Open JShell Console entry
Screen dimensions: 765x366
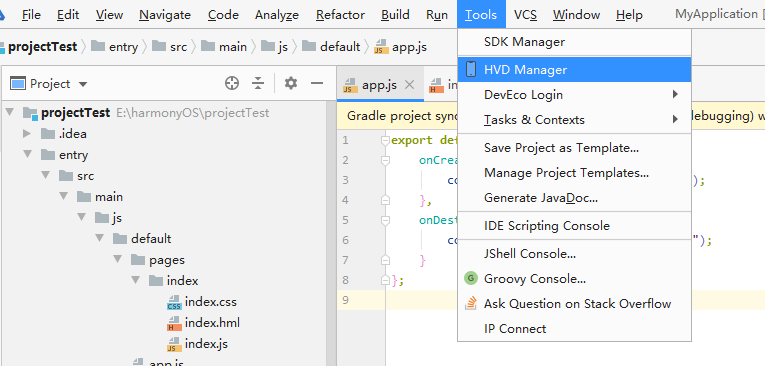(x=574, y=254)
